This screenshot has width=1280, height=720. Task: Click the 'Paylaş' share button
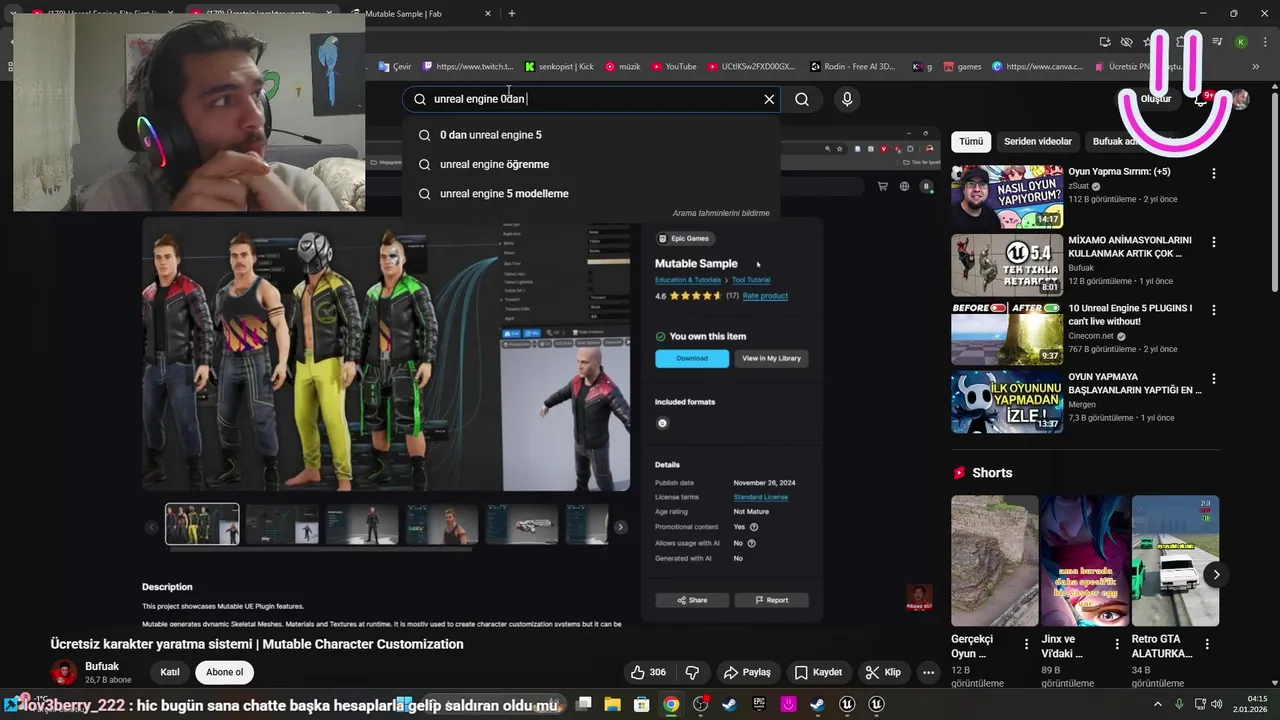(x=747, y=672)
